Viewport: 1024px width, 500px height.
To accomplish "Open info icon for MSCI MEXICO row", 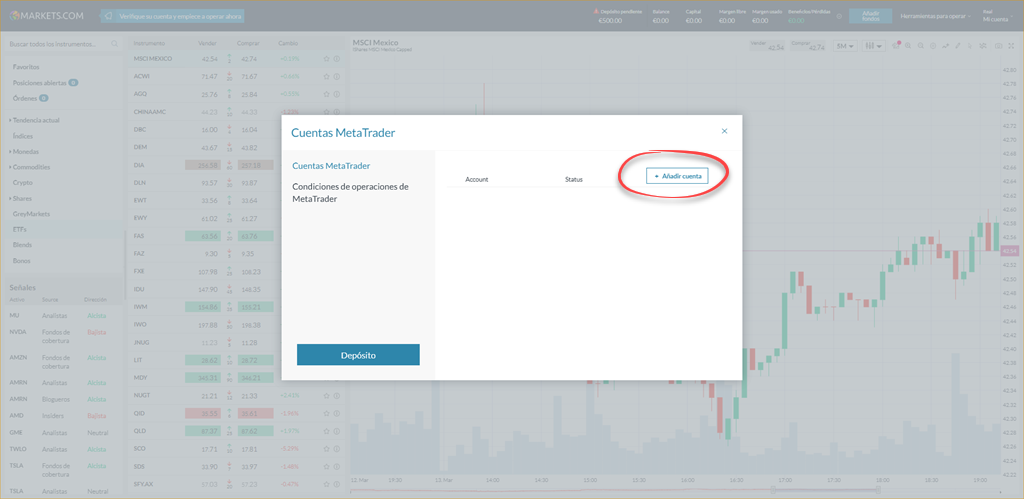I will (337, 59).
